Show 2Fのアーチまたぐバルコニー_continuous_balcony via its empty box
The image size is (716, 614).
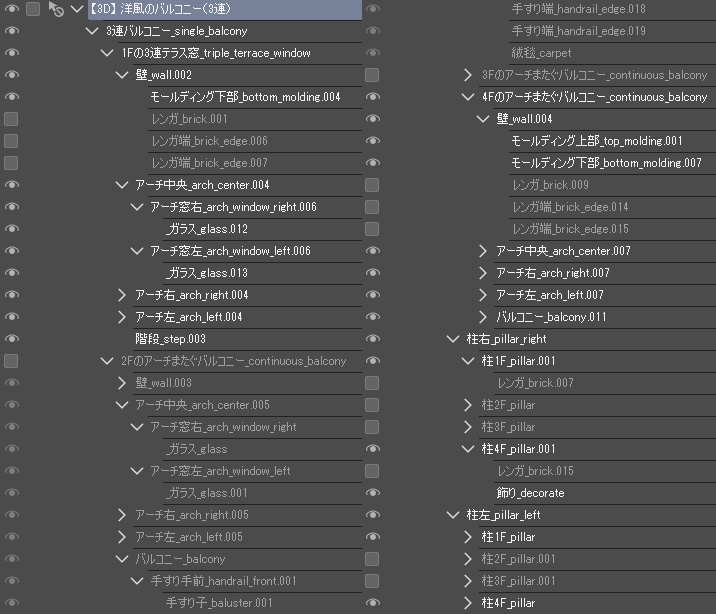pos(11,361)
